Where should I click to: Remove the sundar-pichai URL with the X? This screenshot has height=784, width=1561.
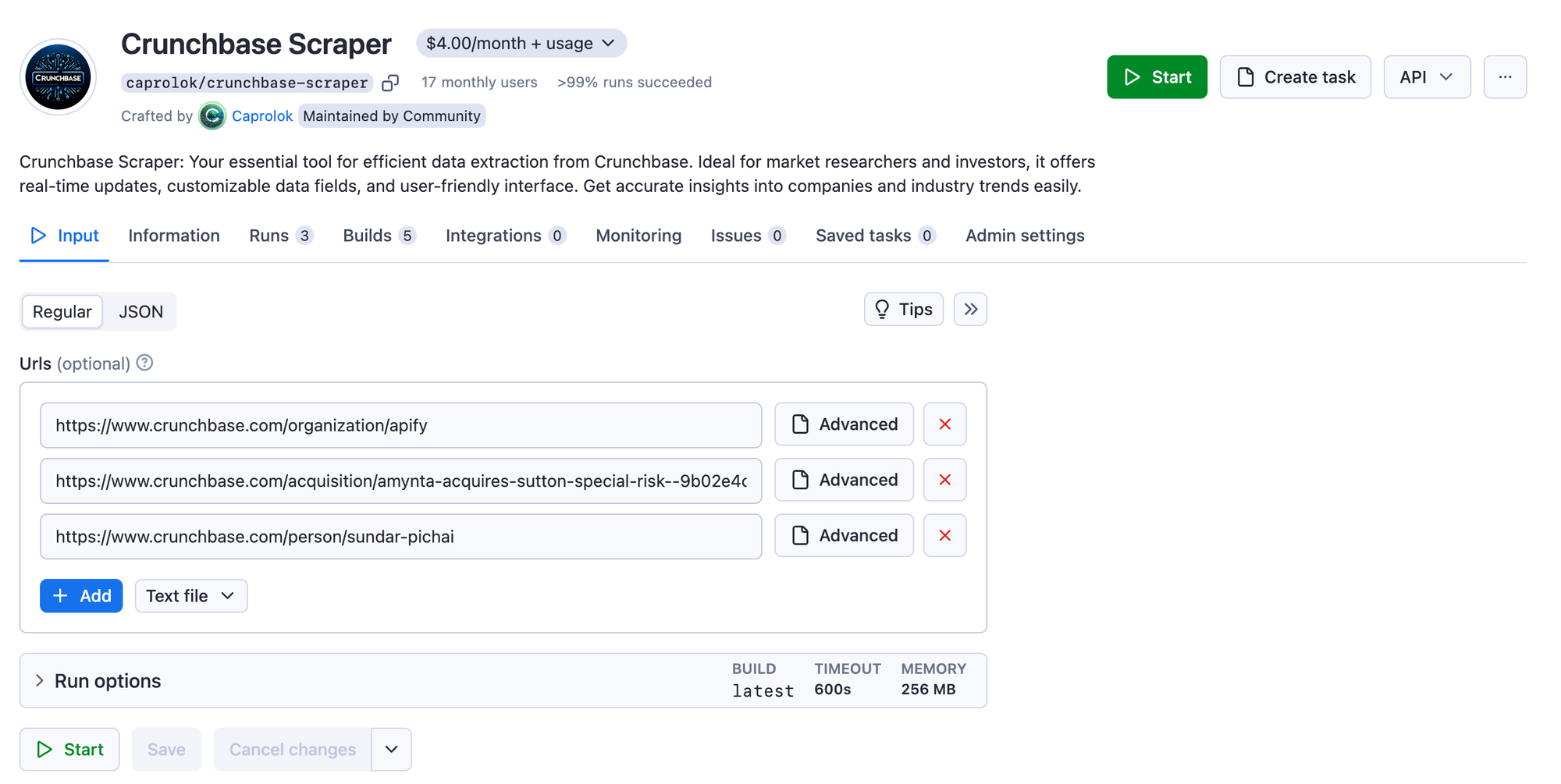(944, 536)
